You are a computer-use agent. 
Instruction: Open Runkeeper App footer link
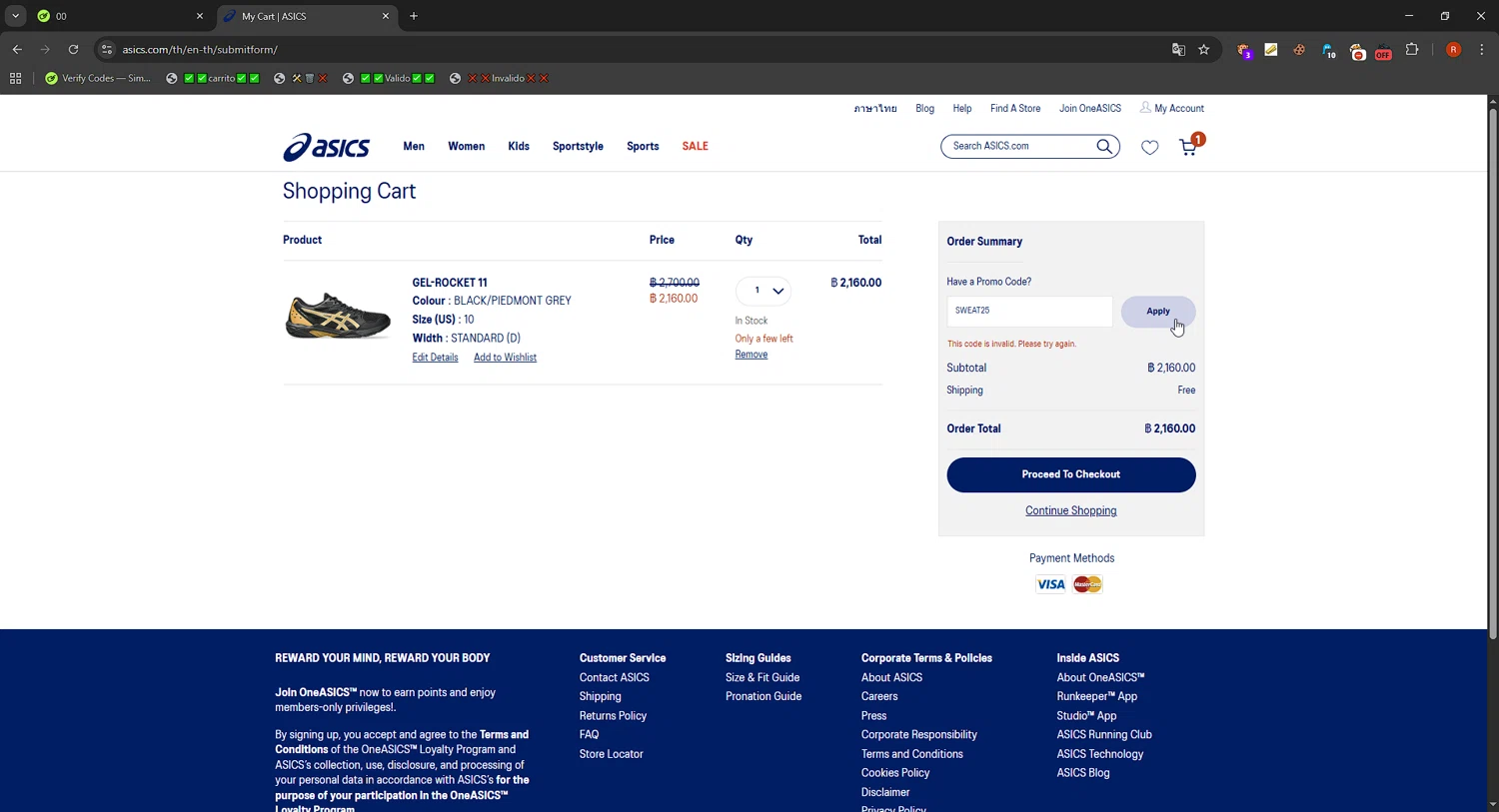1097,697
